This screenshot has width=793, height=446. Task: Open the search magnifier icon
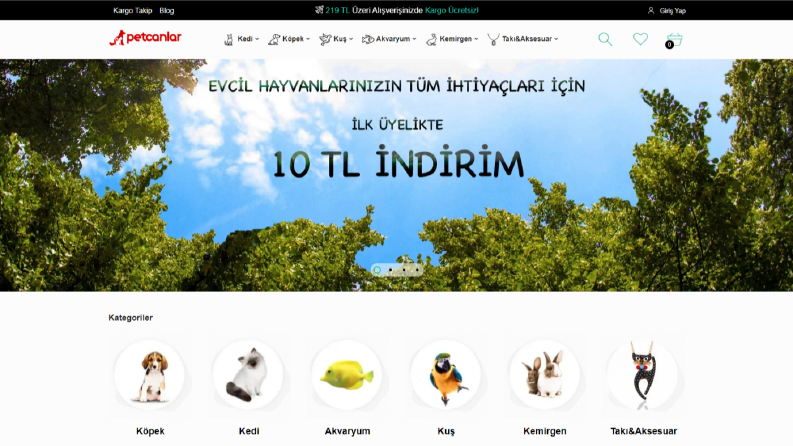605,39
